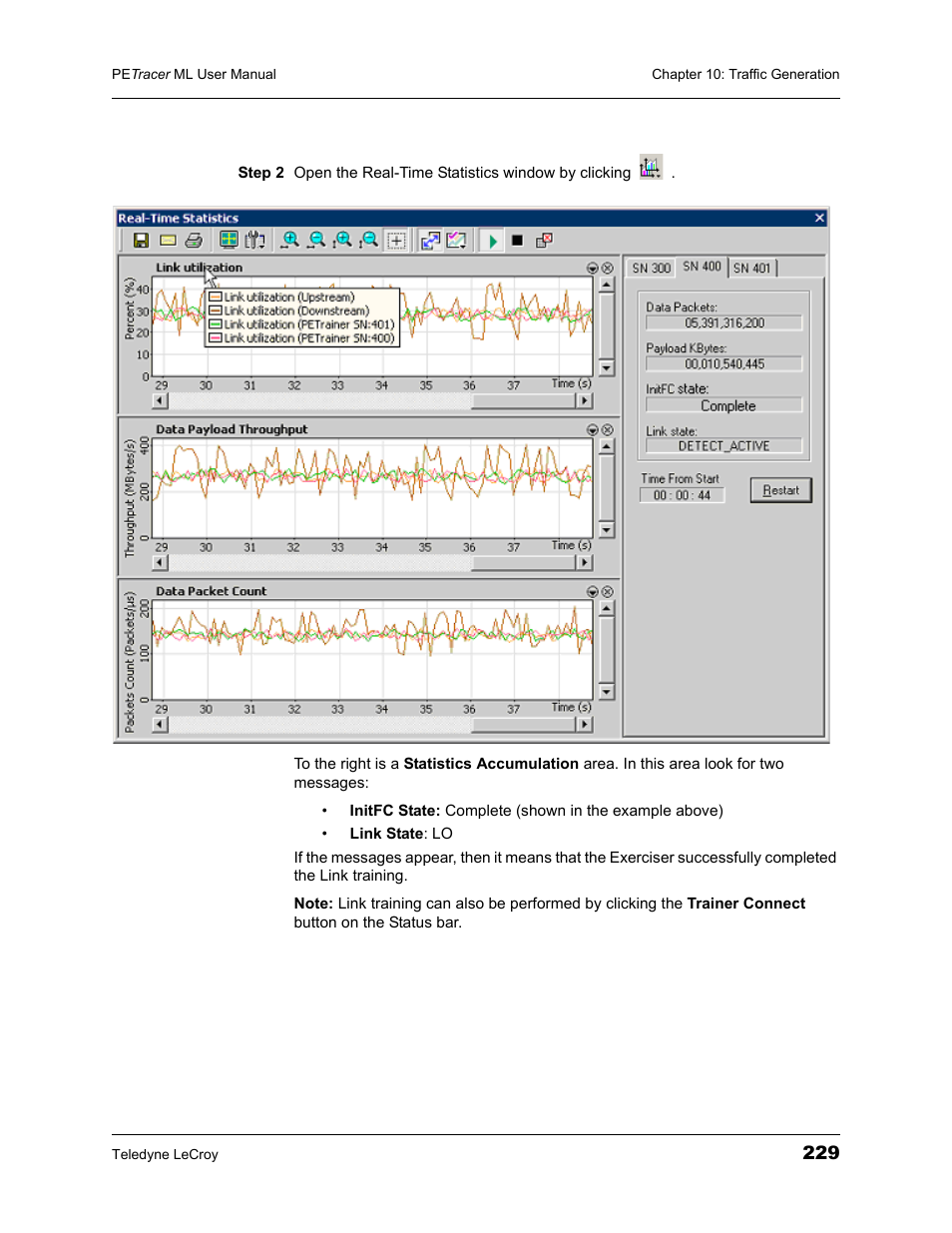952x1233 pixels.
Task: Click the Data Payload Throughput horizontal scrollbar thumb
Action: coord(524,563)
